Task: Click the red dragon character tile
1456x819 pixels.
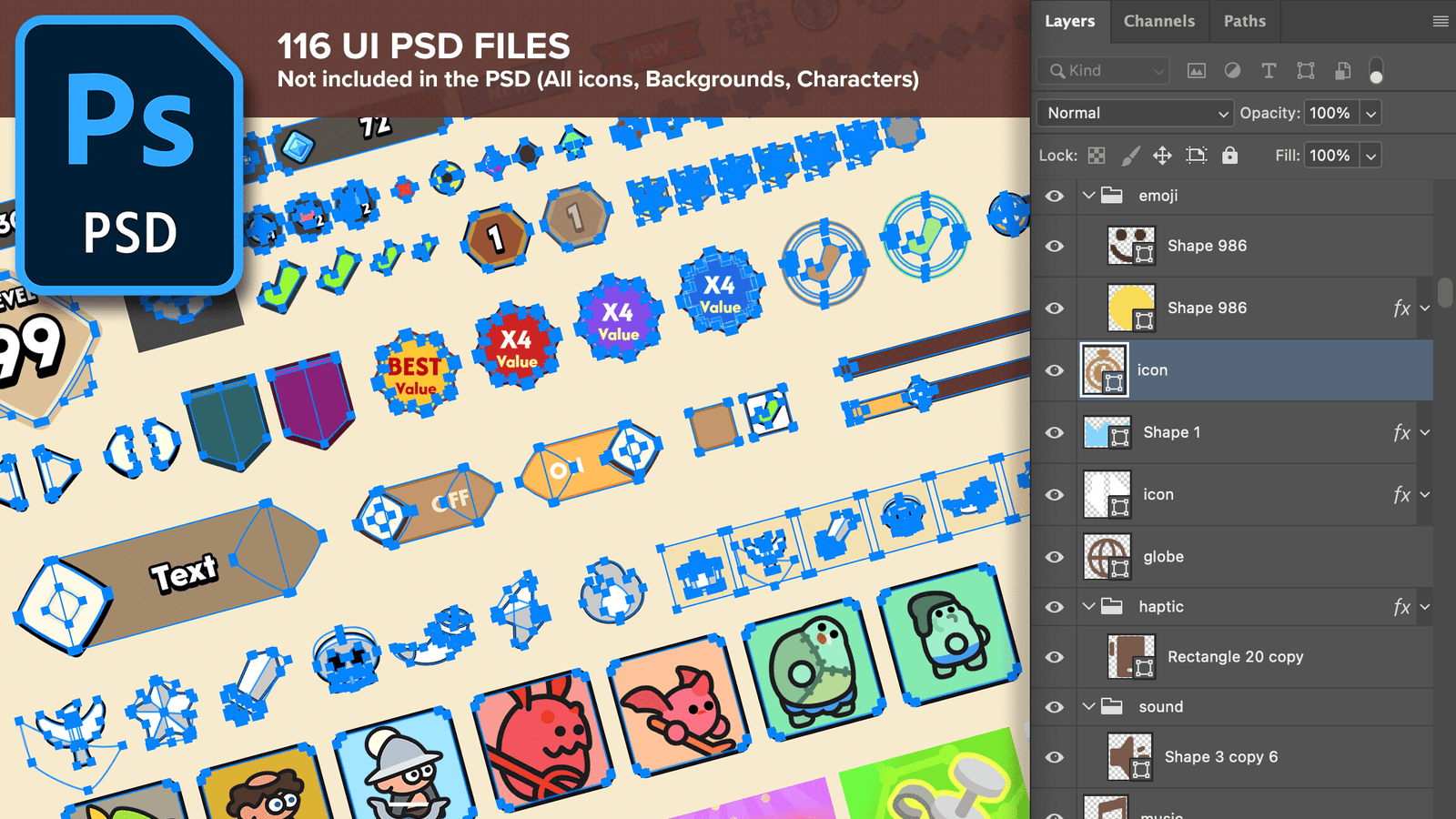Action: pyautogui.click(x=543, y=740)
